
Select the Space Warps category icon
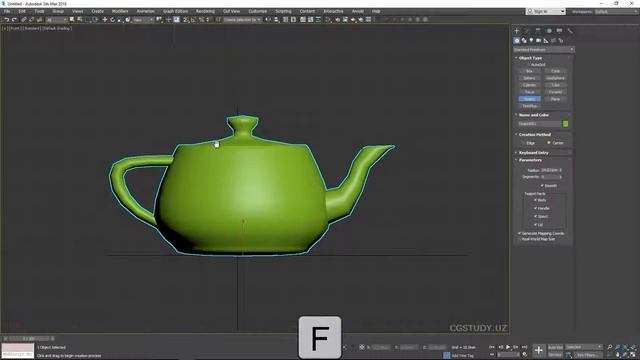pos(553,40)
